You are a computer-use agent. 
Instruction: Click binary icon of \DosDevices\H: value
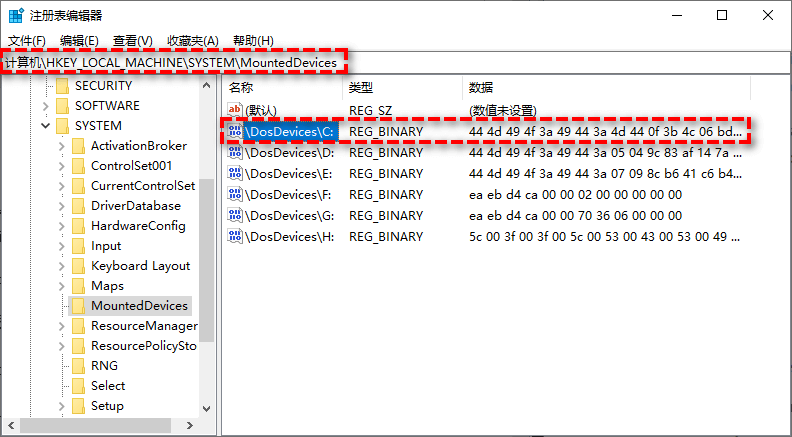tap(235, 236)
